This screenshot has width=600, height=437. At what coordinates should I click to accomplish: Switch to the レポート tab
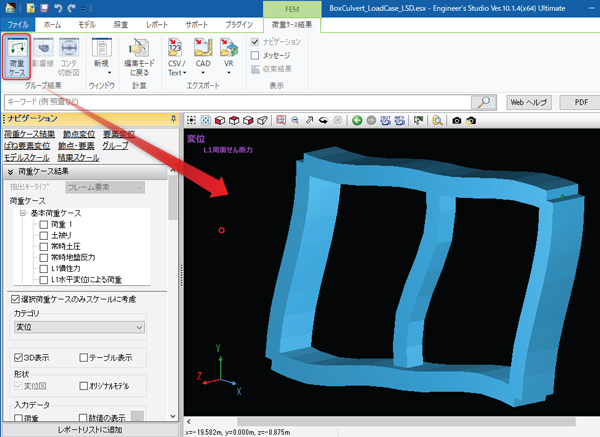tap(157, 25)
